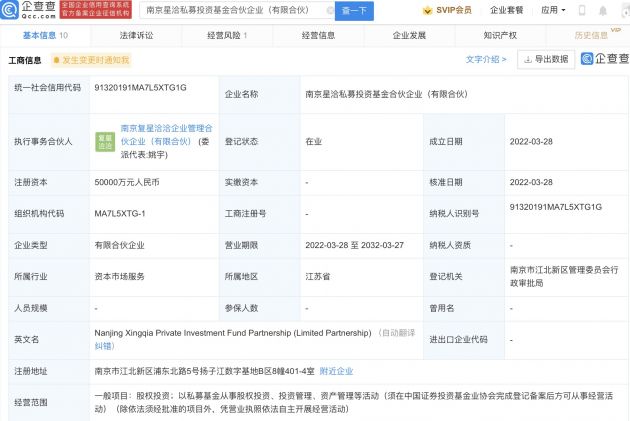Viewport: 630px width, 421px height.
Task: Select company name in 企业名称 row
Action: 387,94
